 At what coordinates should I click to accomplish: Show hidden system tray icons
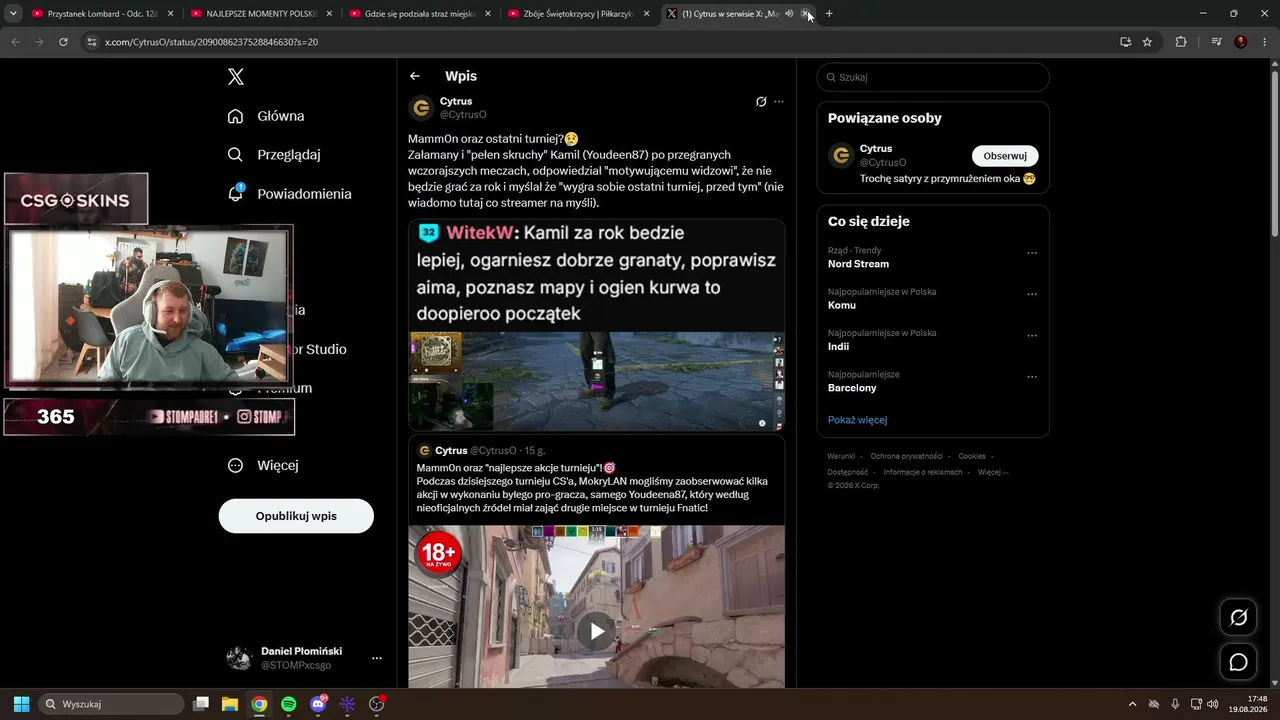click(1132, 704)
